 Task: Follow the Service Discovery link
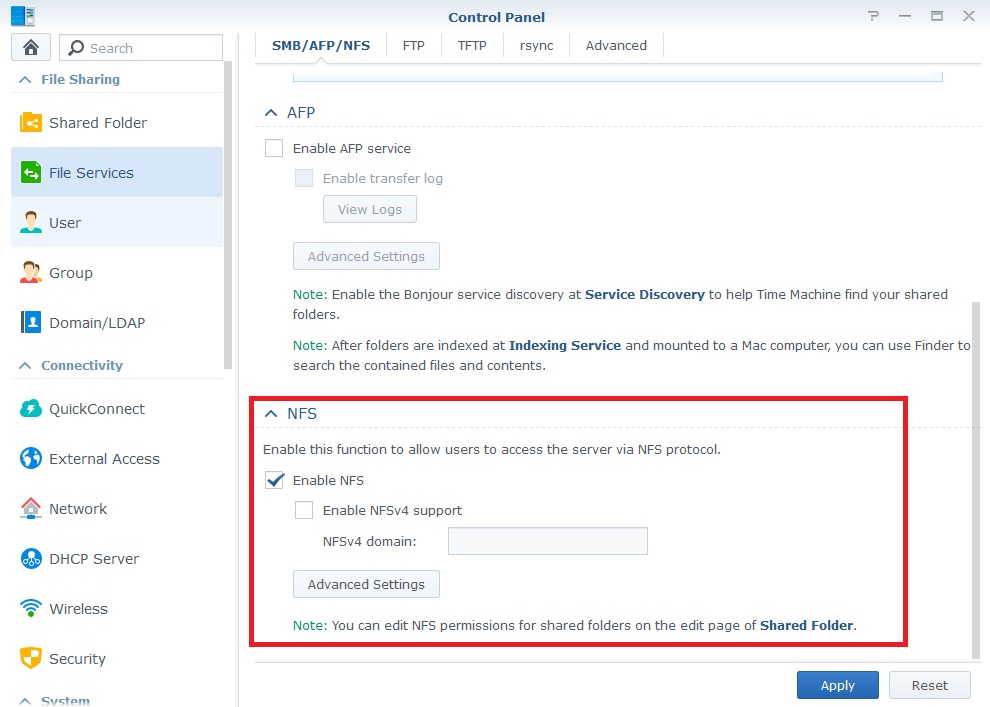(645, 294)
